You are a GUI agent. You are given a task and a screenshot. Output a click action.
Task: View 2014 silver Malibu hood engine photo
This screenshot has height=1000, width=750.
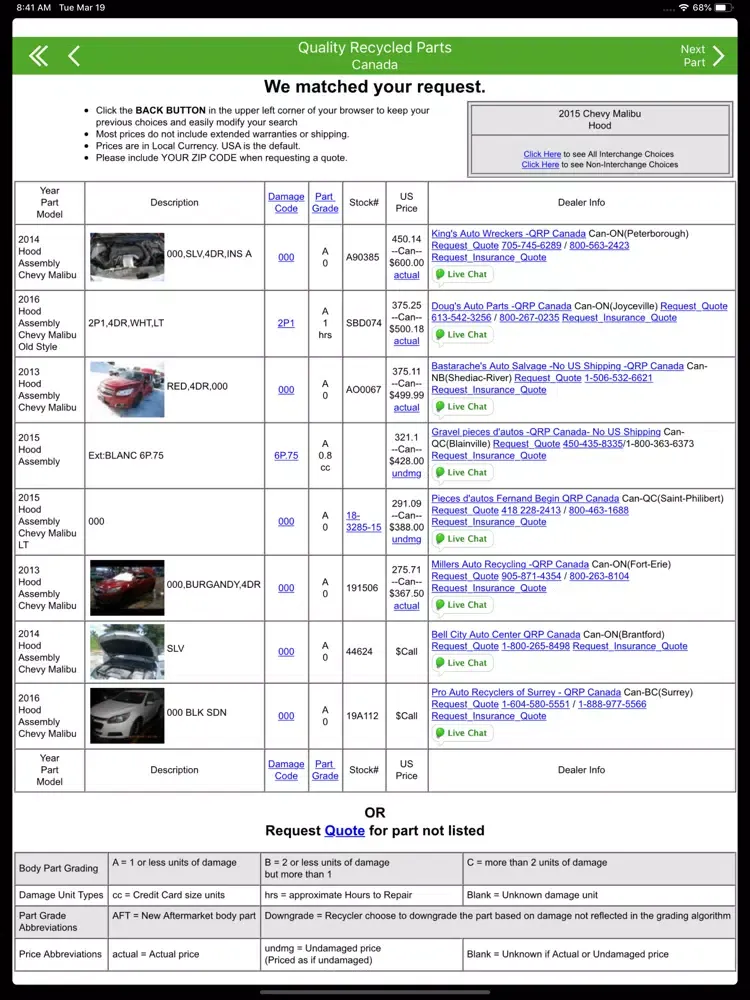click(127, 257)
